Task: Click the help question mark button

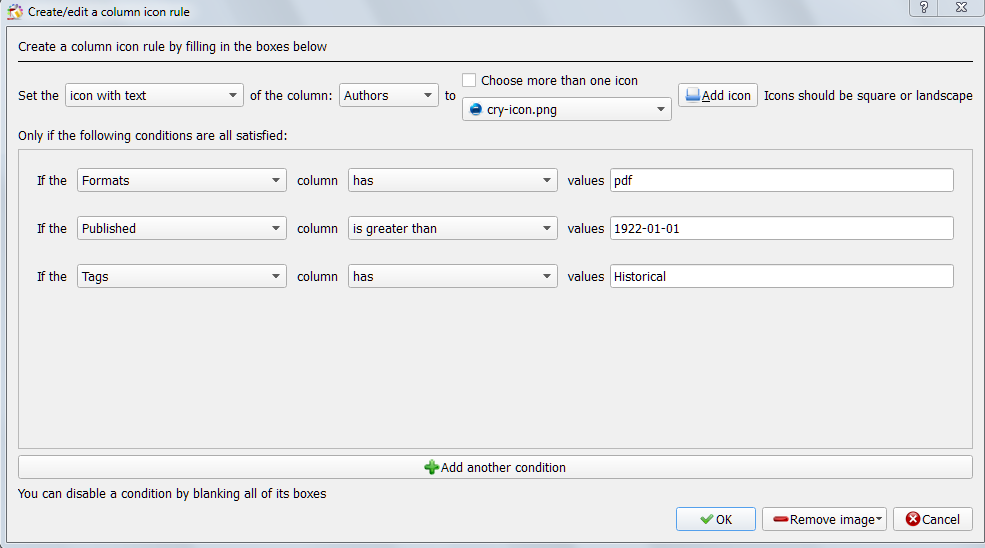Action: point(923,8)
